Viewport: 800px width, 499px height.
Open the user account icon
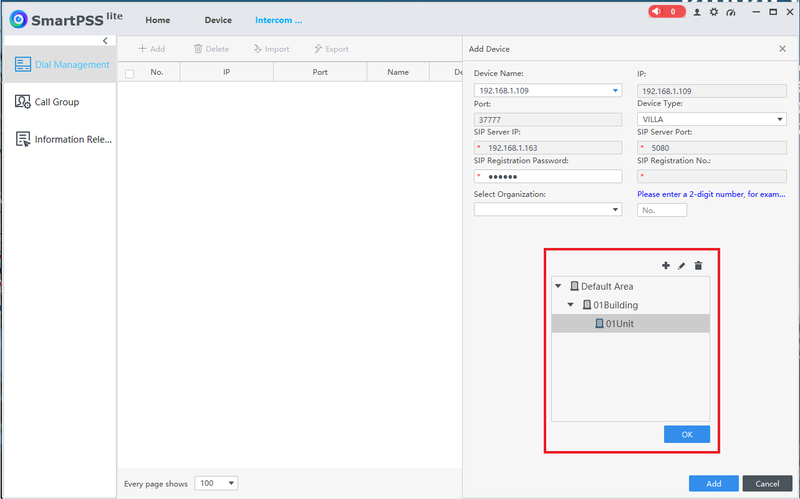click(697, 12)
